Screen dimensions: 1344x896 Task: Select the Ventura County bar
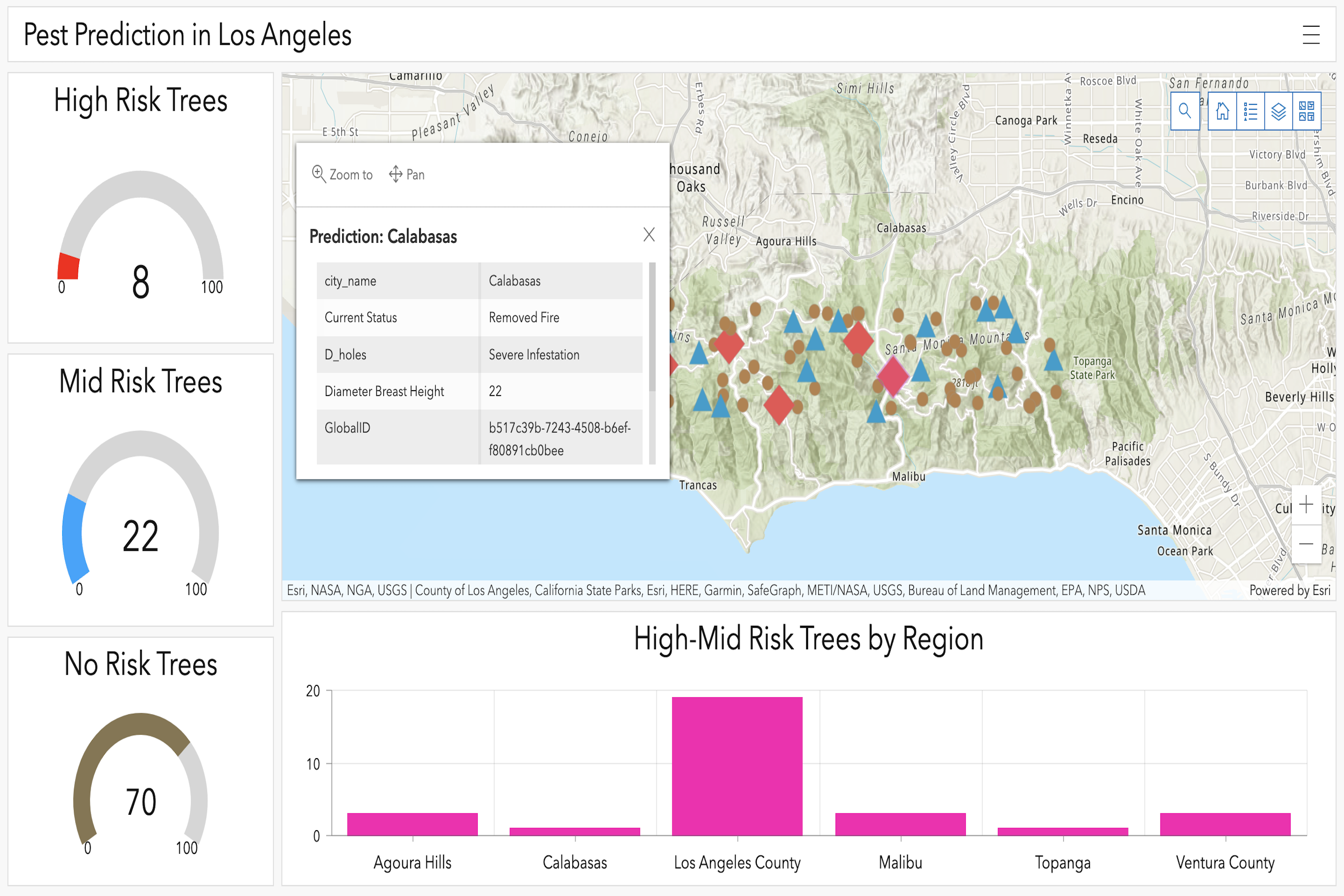1225,824
